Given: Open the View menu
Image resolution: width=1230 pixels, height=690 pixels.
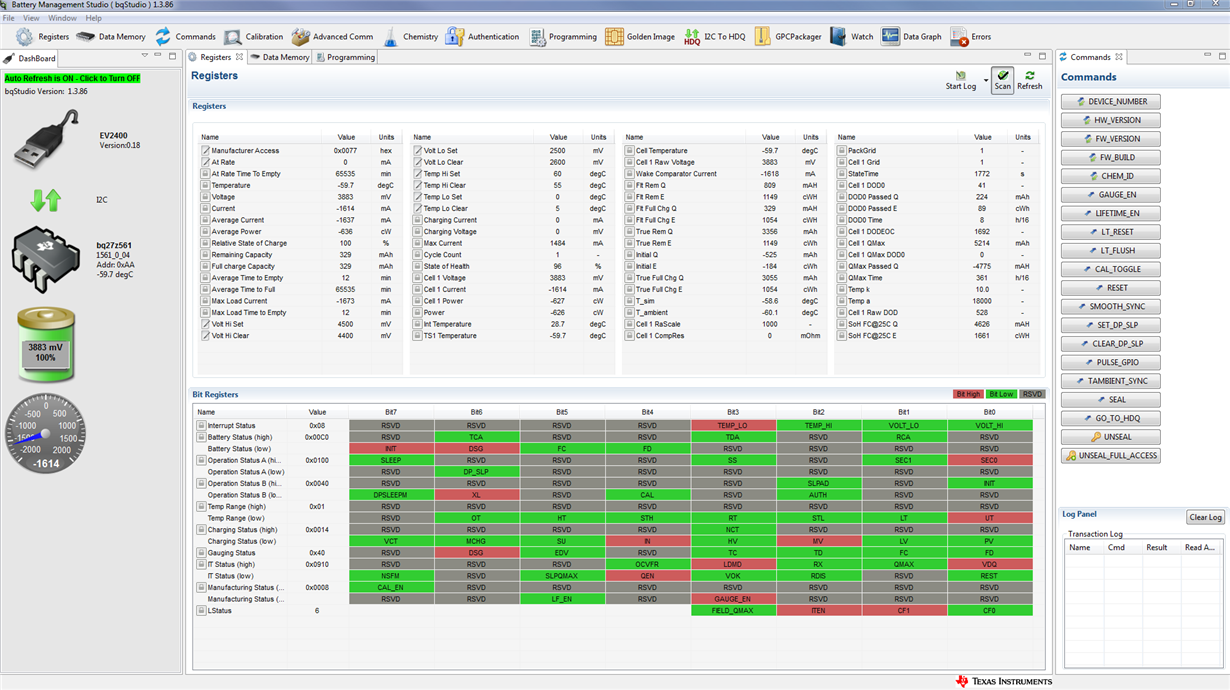Looking at the screenshot, I should coord(31,18).
